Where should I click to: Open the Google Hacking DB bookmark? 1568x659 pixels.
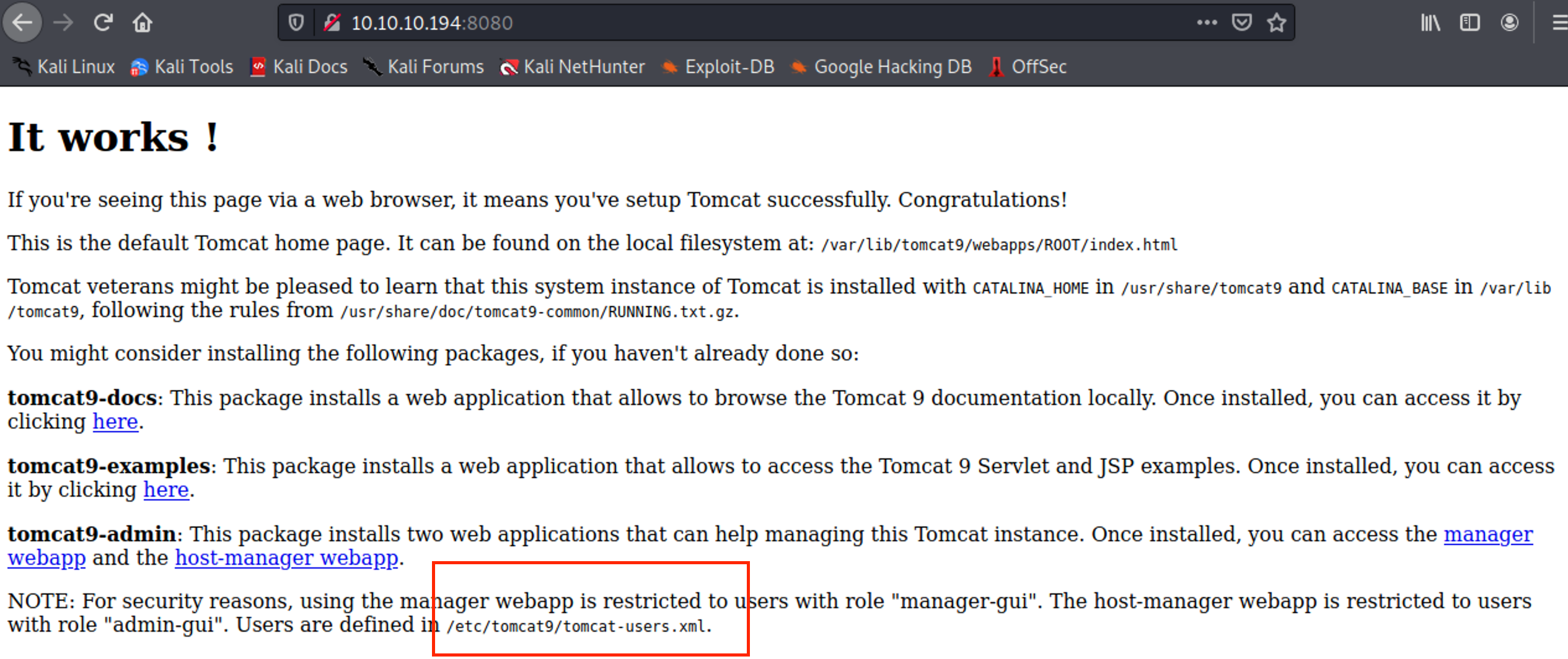[881, 66]
